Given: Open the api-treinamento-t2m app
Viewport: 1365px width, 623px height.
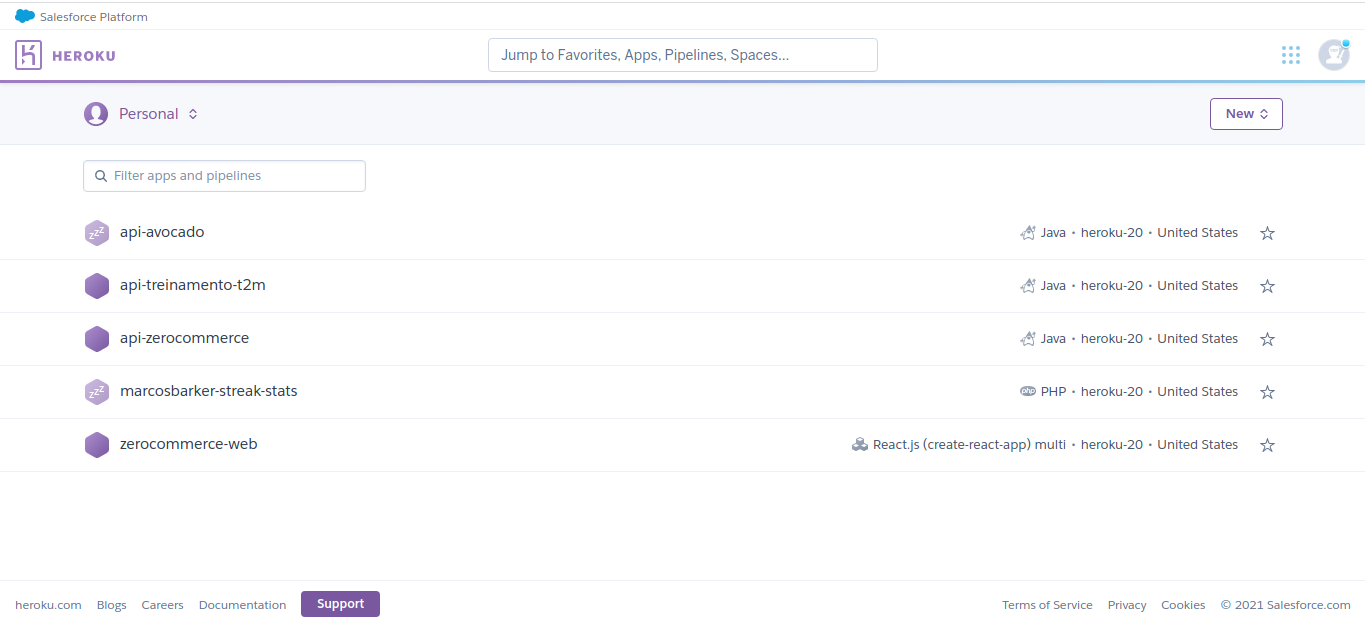Looking at the screenshot, I should (193, 285).
